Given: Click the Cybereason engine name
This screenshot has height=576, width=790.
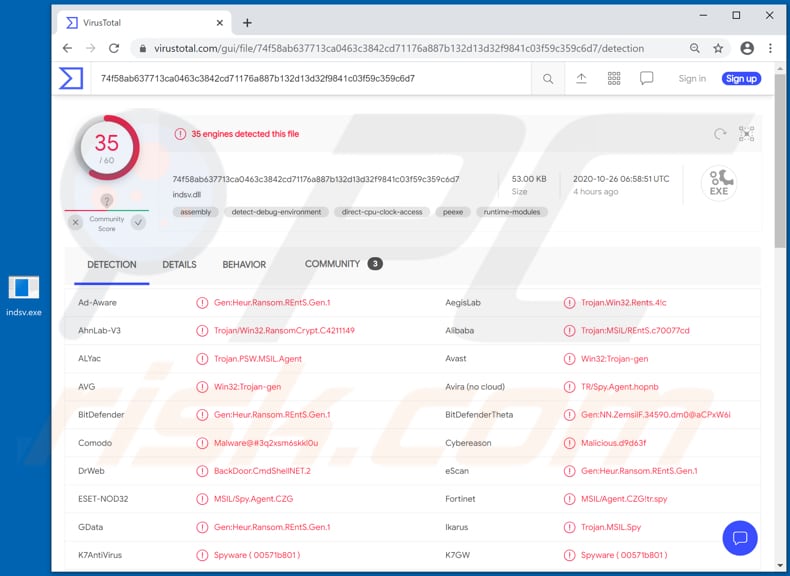Looking at the screenshot, I should point(468,443).
